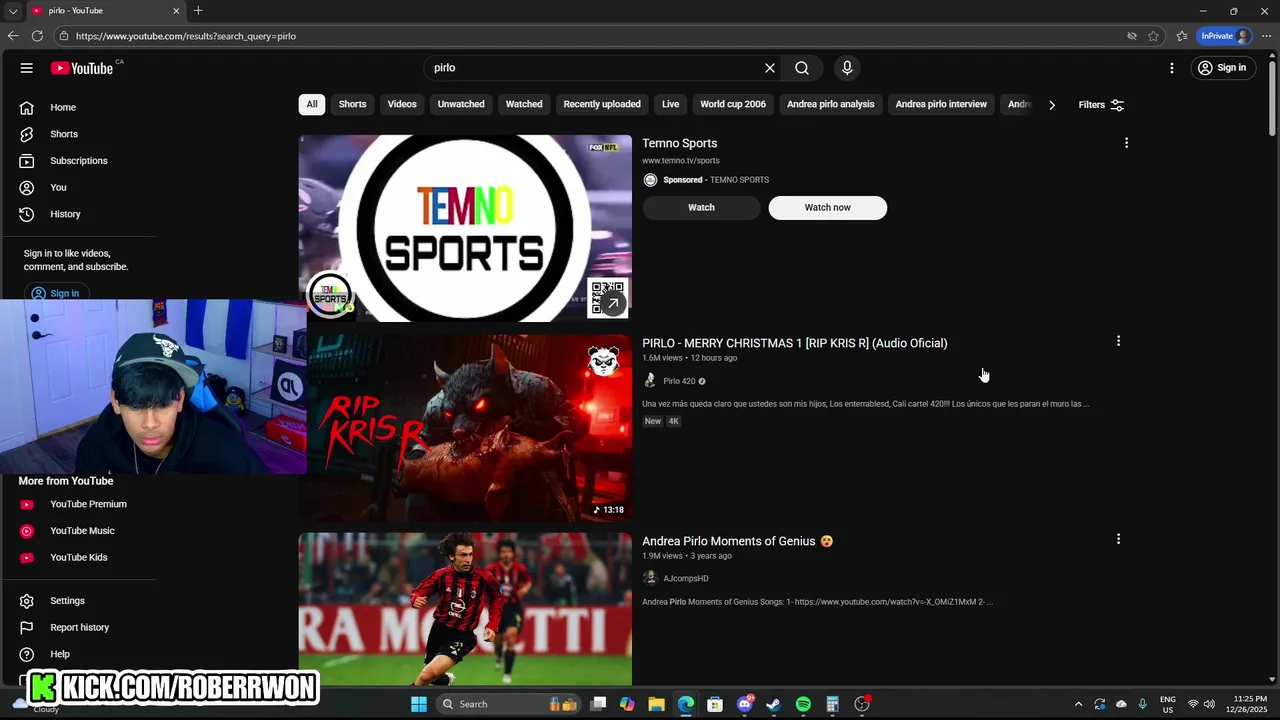Click the InPrivate profile badge
Screen dimensions: 1280x720
pyautogui.click(x=1225, y=36)
